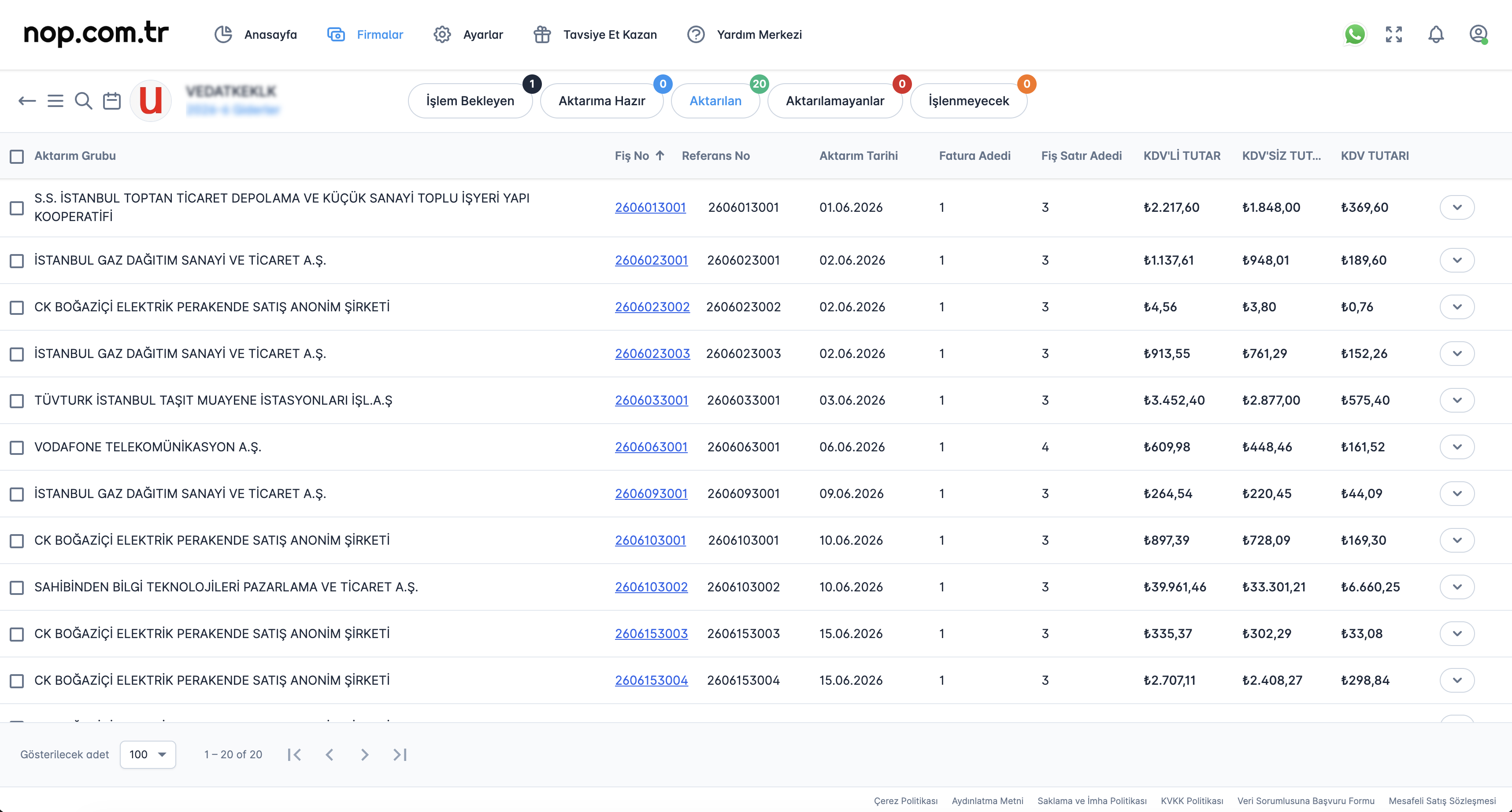Image resolution: width=1512 pixels, height=812 pixels.
Task: Toggle the select-all checkbox in header
Action: click(17, 157)
